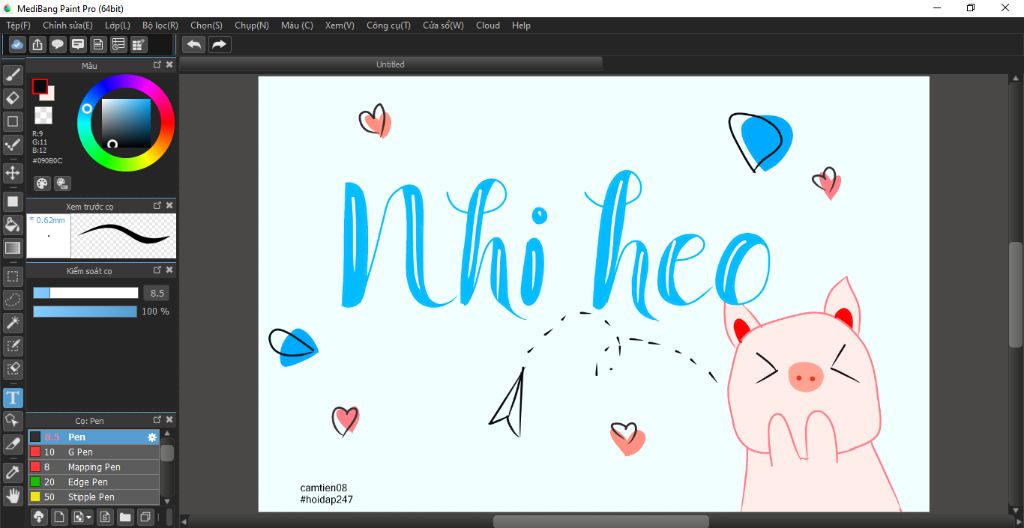Open the Help menu
1024x528 pixels.
pyautogui.click(x=521, y=25)
